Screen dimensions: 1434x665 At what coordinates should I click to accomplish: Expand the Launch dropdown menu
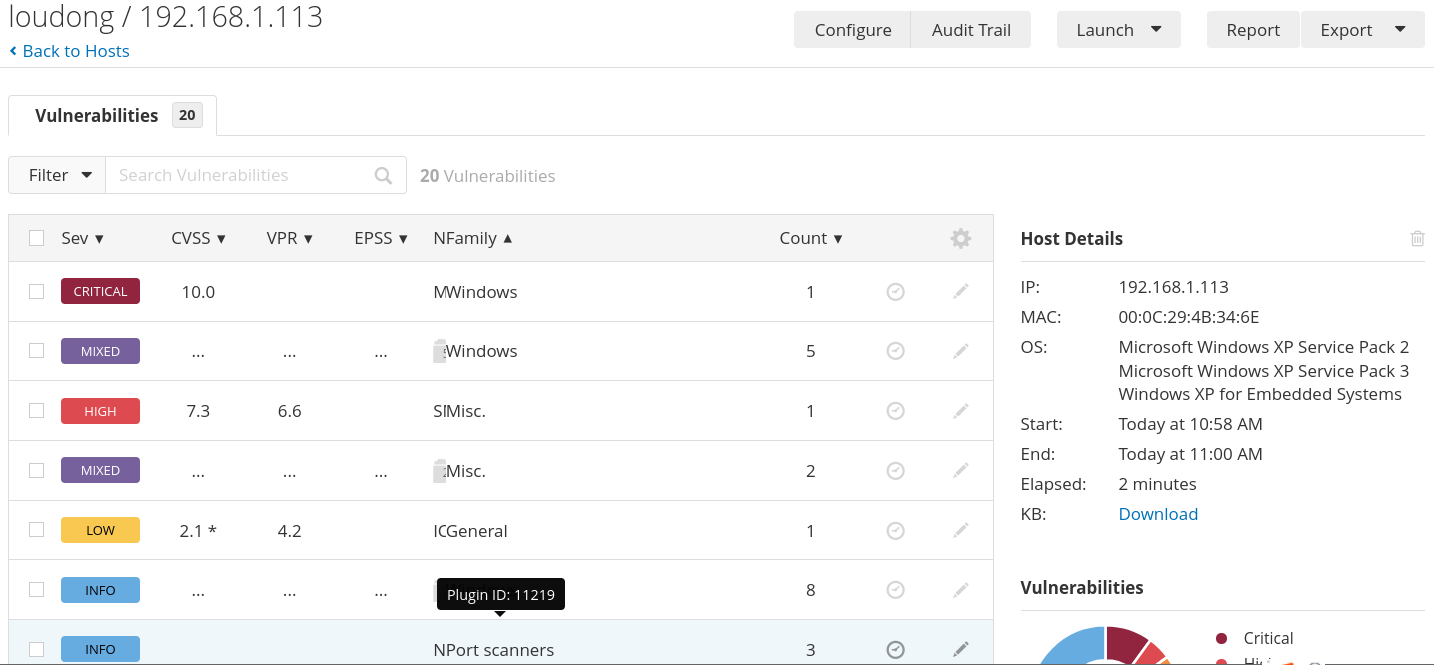pyautogui.click(x=1118, y=30)
